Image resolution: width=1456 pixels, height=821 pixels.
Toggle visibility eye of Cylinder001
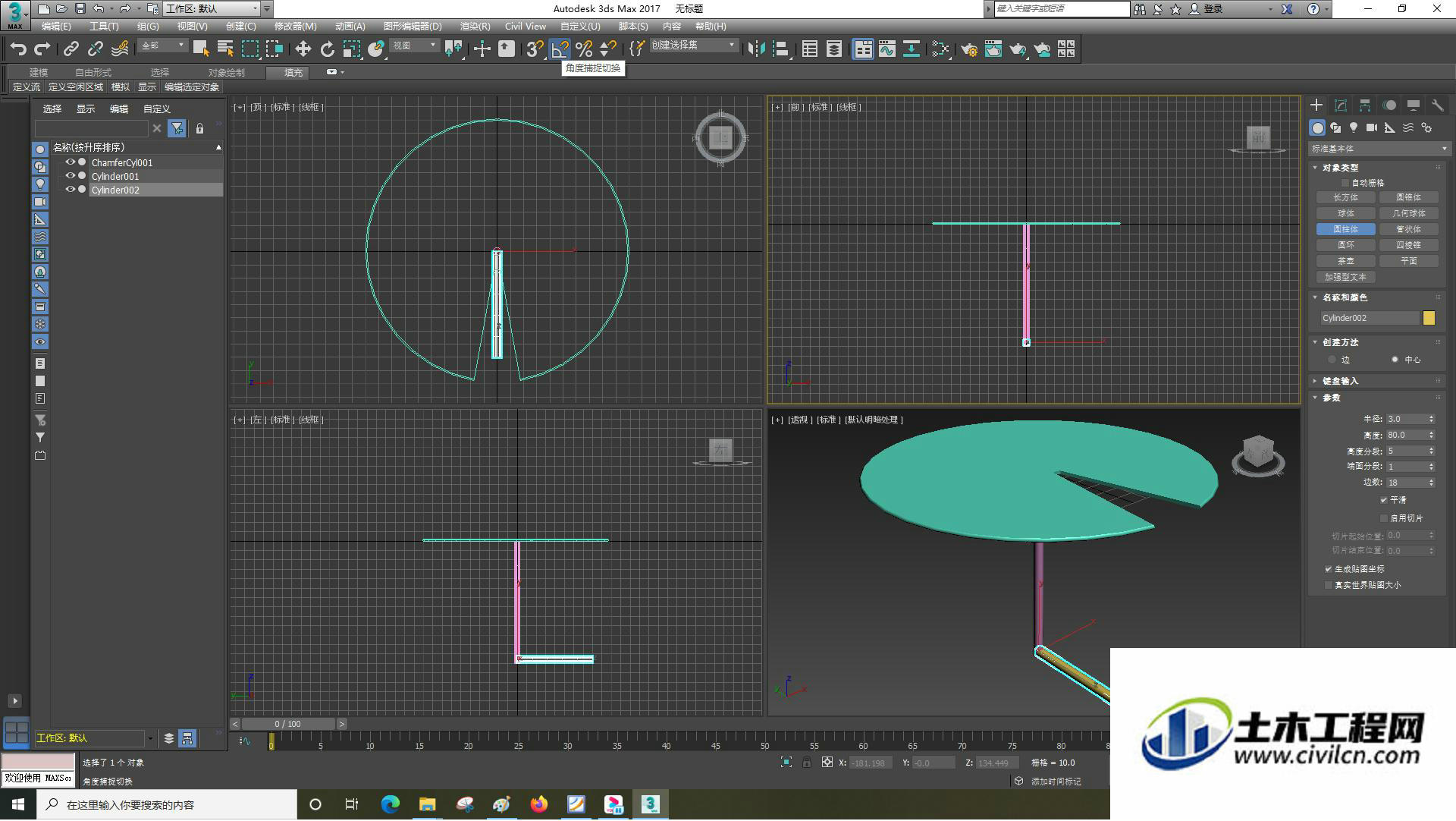(70, 176)
